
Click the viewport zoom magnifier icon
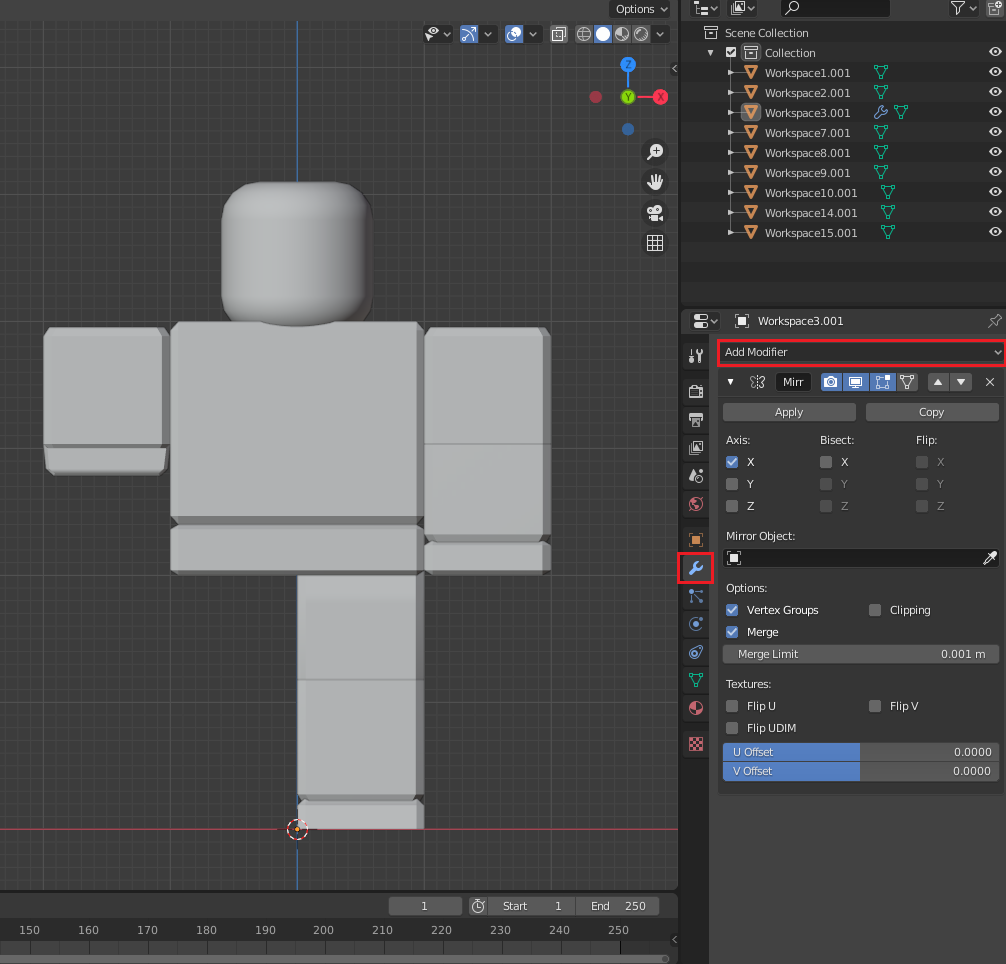pyautogui.click(x=654, y=152)
